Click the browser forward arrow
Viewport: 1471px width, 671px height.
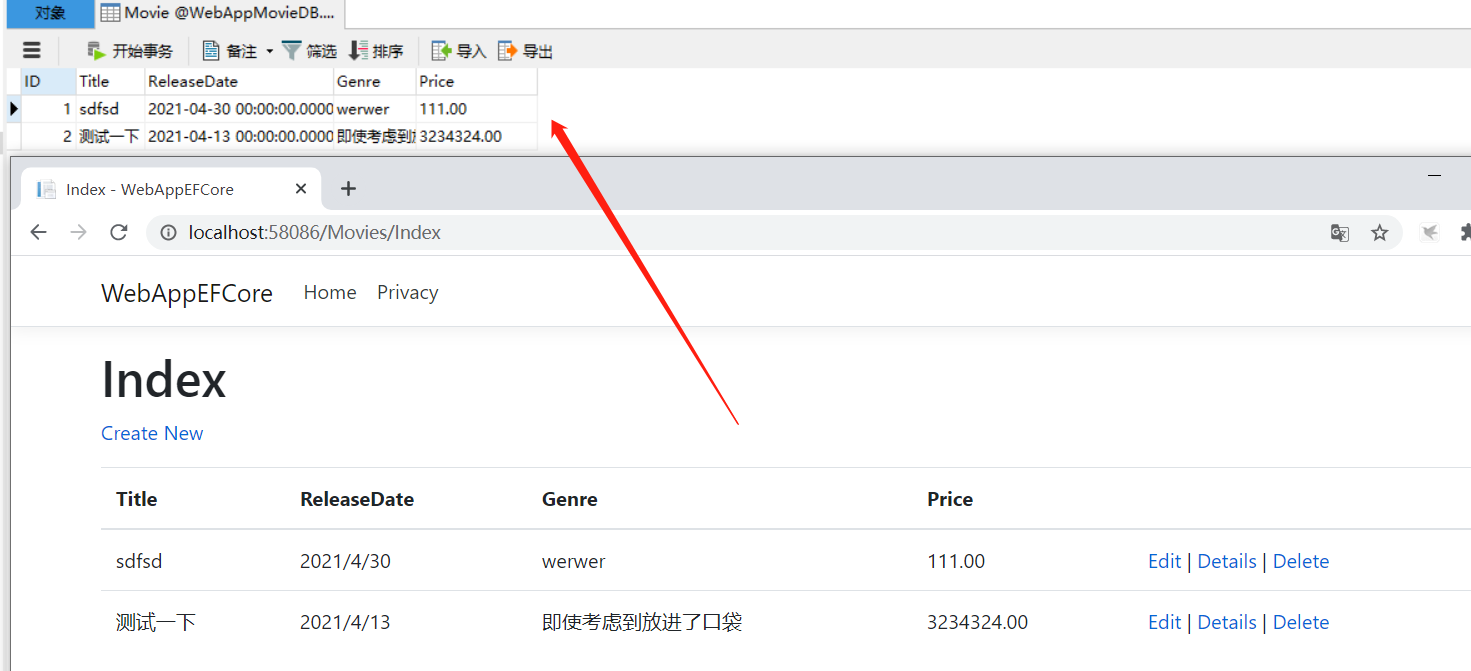click(x=78, y=232)
